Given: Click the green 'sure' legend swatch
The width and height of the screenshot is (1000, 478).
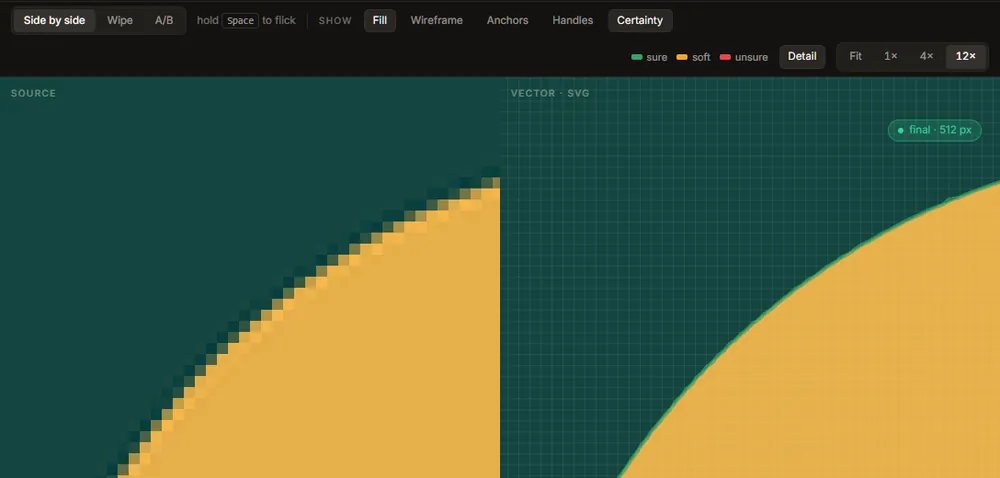Looking at the screenshot, I should click(636, 57).
